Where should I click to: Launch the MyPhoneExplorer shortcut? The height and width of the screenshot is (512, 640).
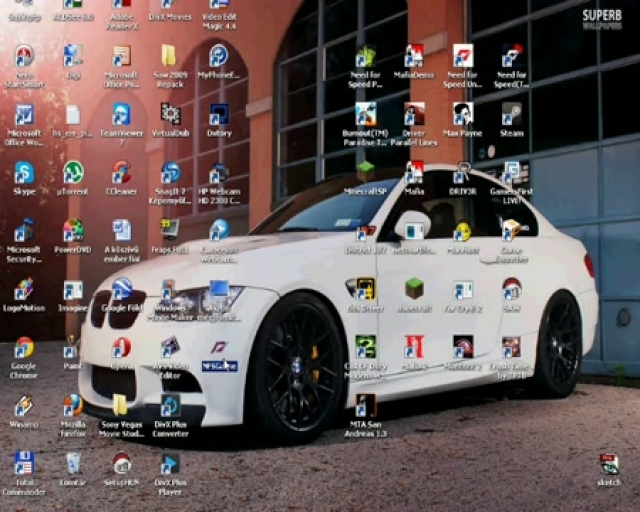pos(219,56)
